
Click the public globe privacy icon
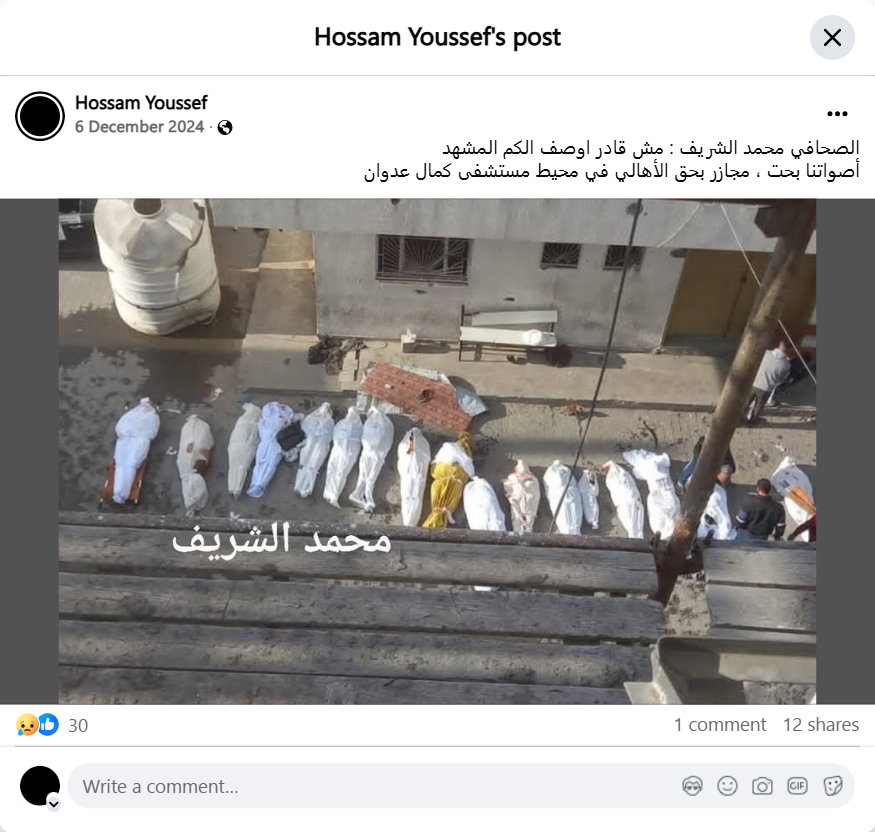tap(225, 128)
